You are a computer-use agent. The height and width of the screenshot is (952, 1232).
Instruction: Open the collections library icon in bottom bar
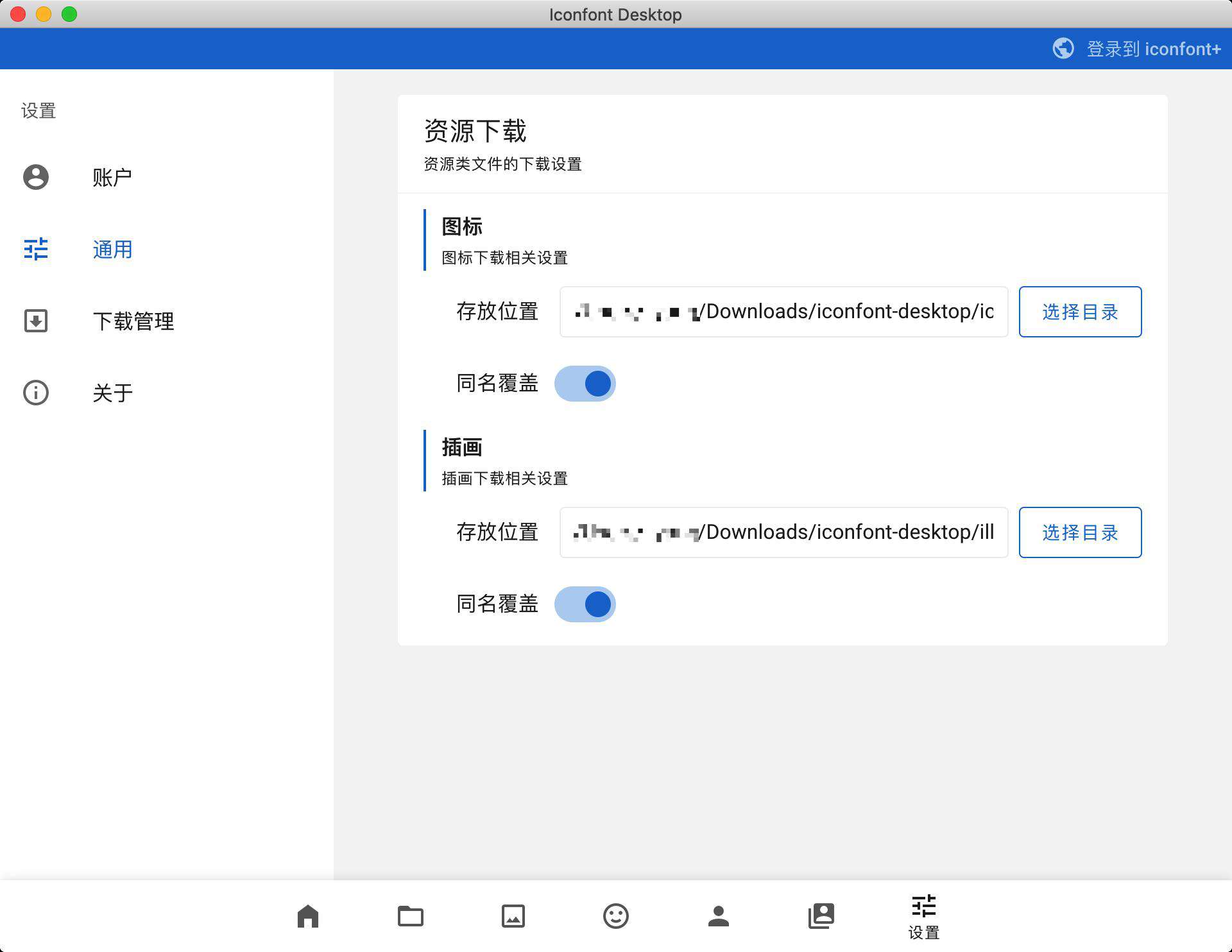[x=821, y=916]
